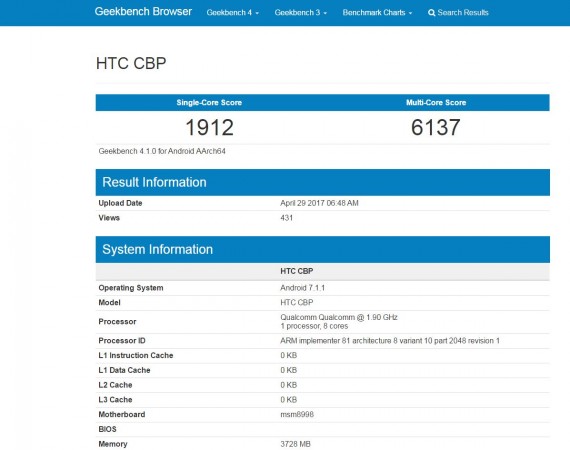Click the Search Results magnifier icon
Screen dimensions: 570x450
(431, 13)
